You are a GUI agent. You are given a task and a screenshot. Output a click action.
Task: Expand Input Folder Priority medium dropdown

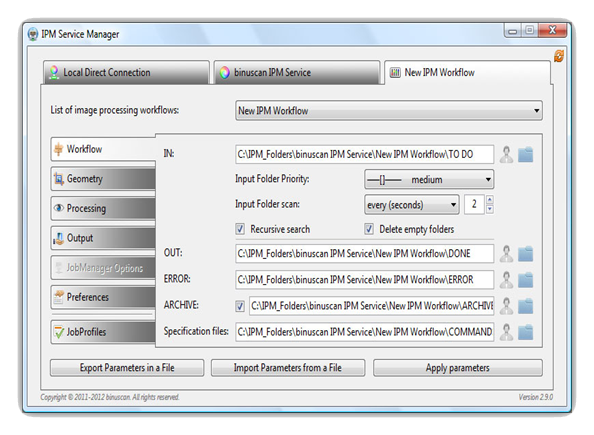coord(429,179)
